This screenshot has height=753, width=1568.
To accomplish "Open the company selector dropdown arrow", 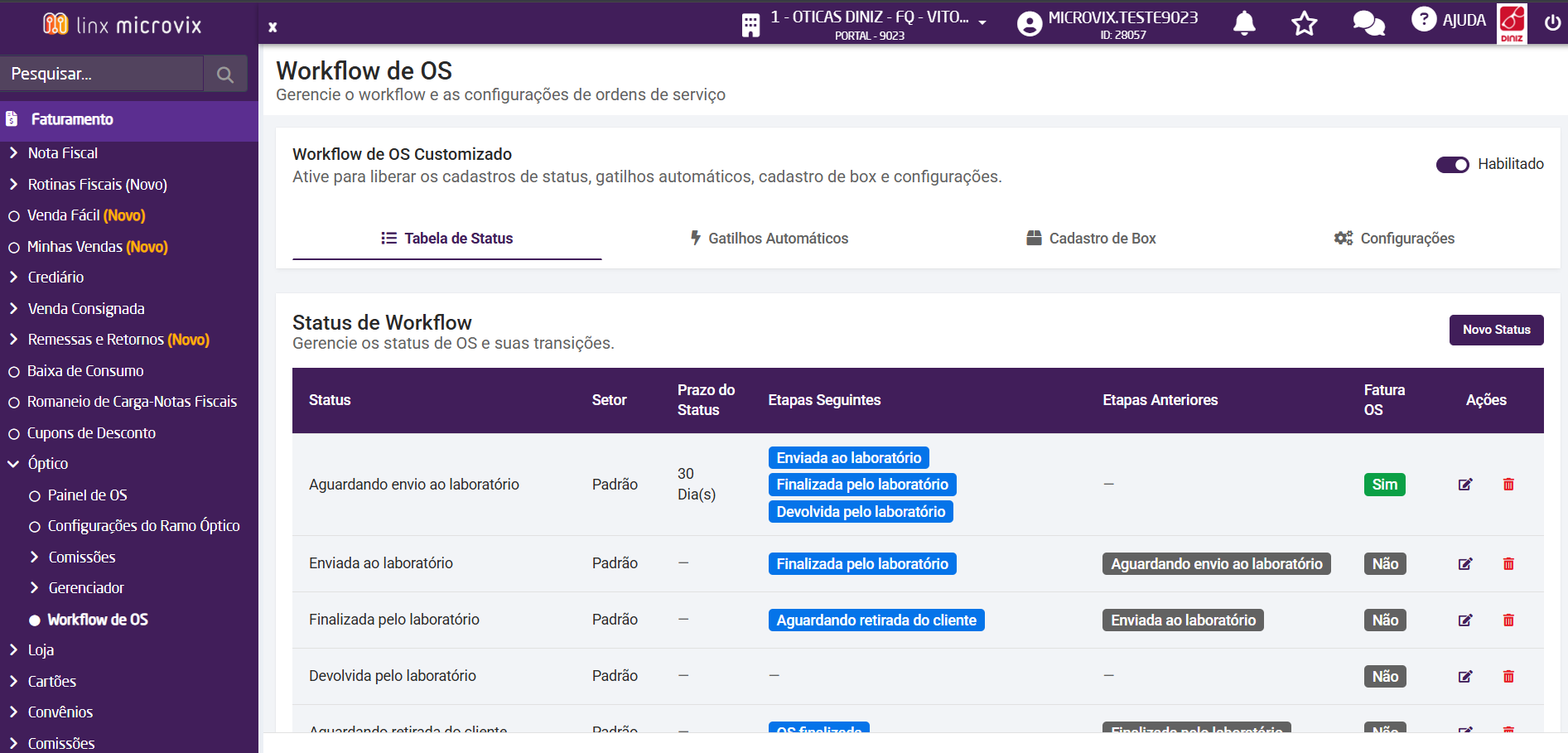I will point(982,22).
